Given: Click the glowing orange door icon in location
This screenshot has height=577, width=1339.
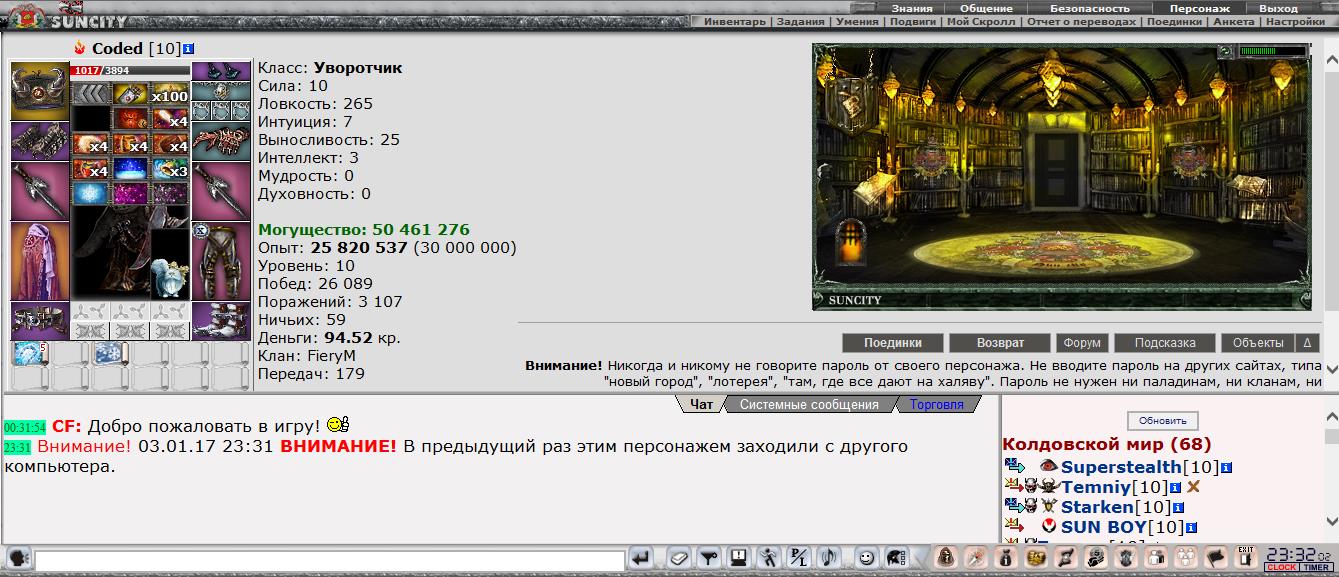Looking at the screenshot, I should tap(851, 241).
